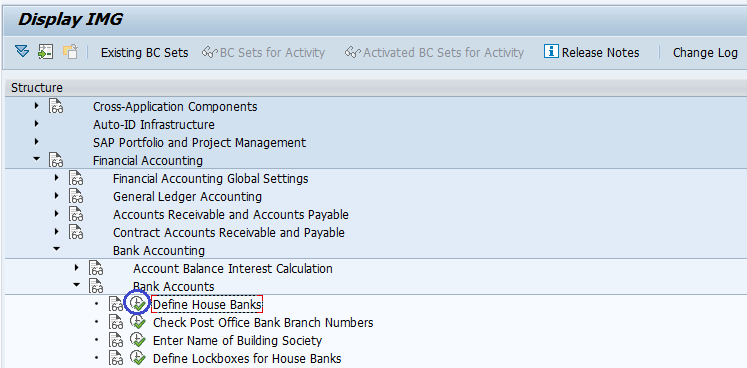Click the blue info icon beside Release Notes

tap(551, 51)
